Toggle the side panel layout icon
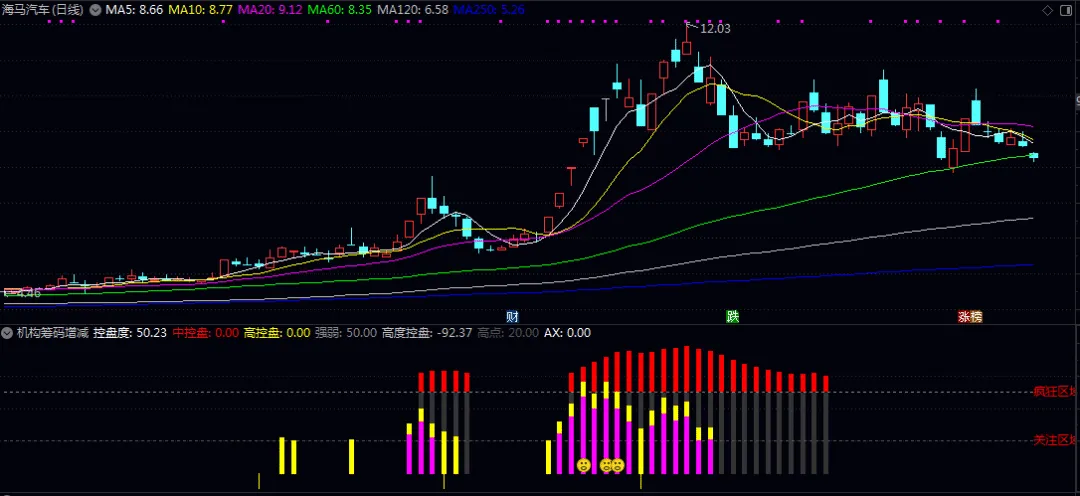Screen dimensions: 1080x496 click(1064, 10)
